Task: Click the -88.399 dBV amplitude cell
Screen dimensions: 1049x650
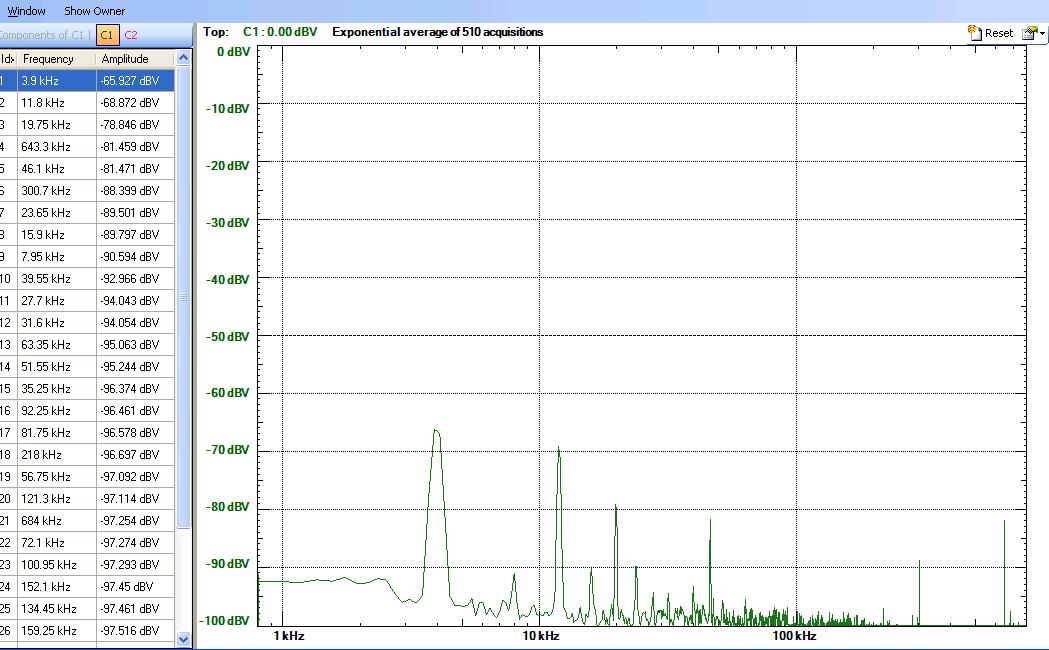Action: click(136, 191)
